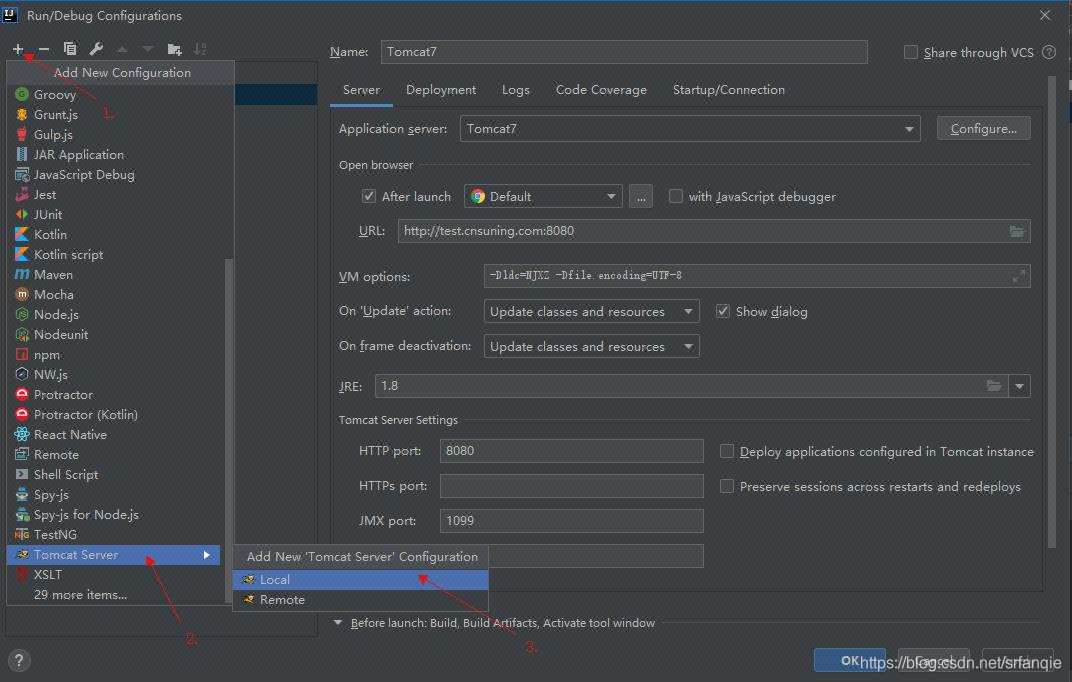The width and height of the screenshot is (1072, 682).
Task: Click the plus Add New Configuration icon
Action: point(18,49)
